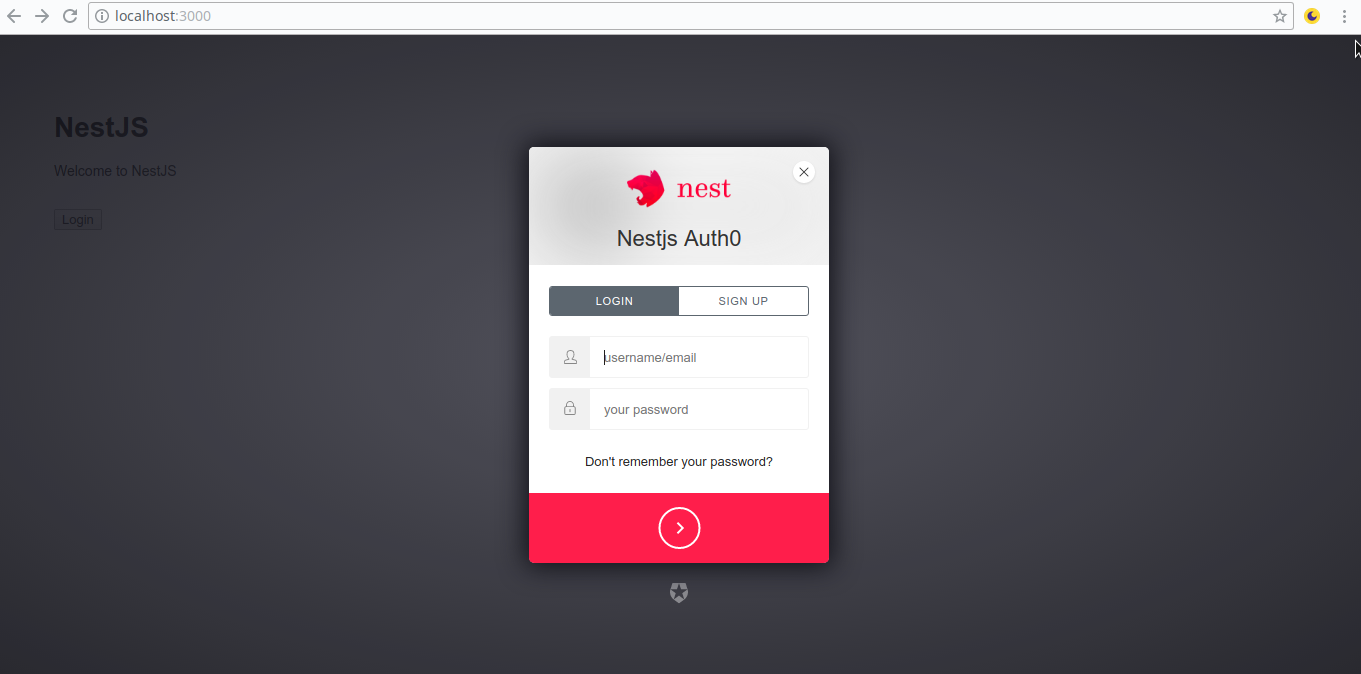Click the Nestjs Auth0 dialog title
Image resolution: width=1361 pixels, height=674 pixels.
pyautogui.click(x=679, y=239)
